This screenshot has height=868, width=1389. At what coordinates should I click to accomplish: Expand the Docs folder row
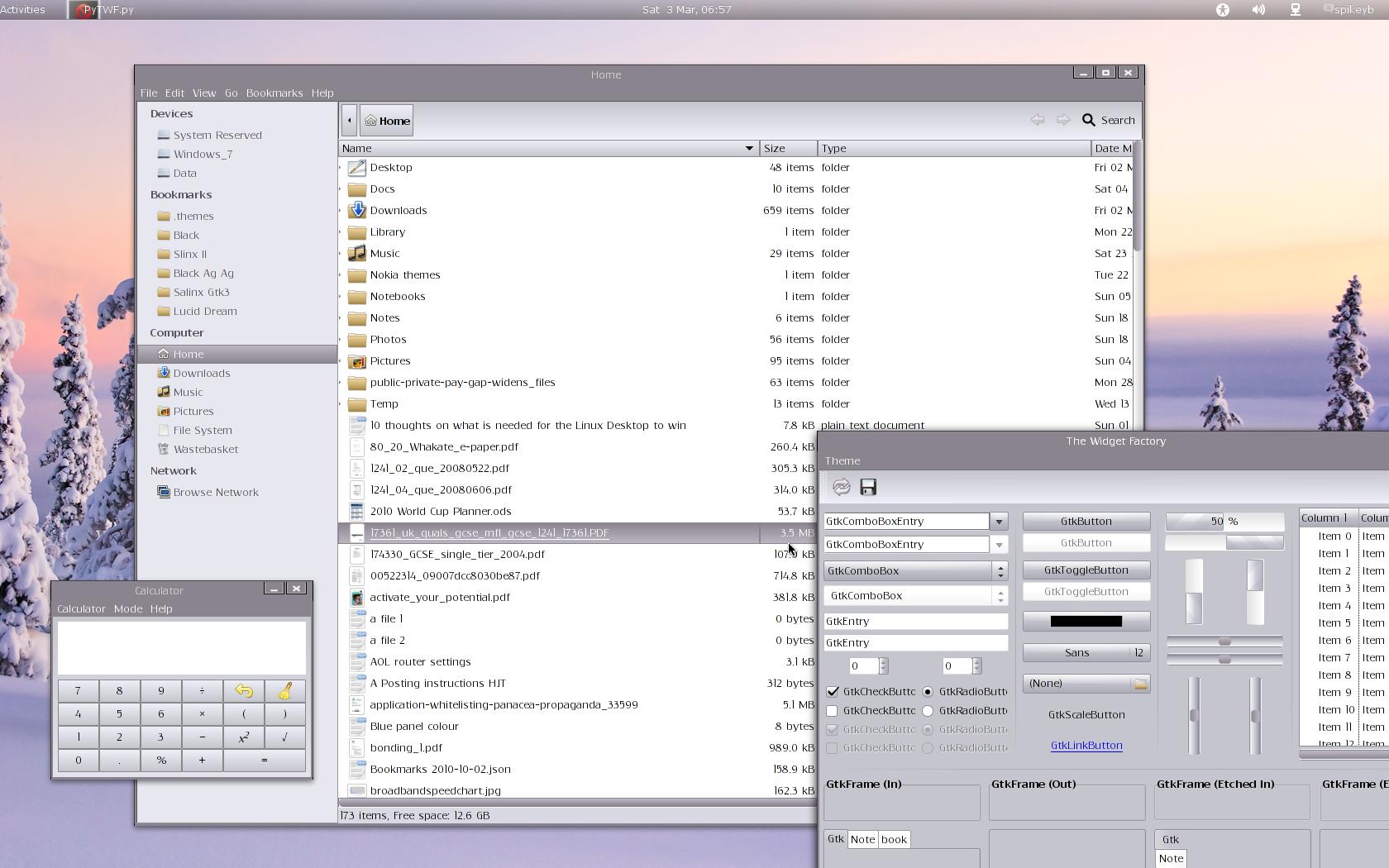(x=341, y=188)
